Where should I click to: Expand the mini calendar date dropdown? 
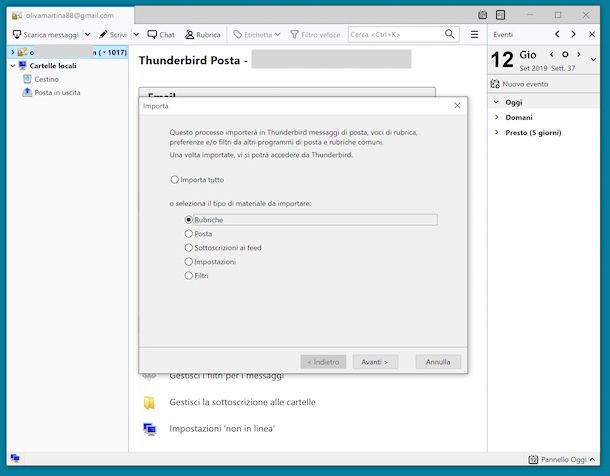coord(593,60)
